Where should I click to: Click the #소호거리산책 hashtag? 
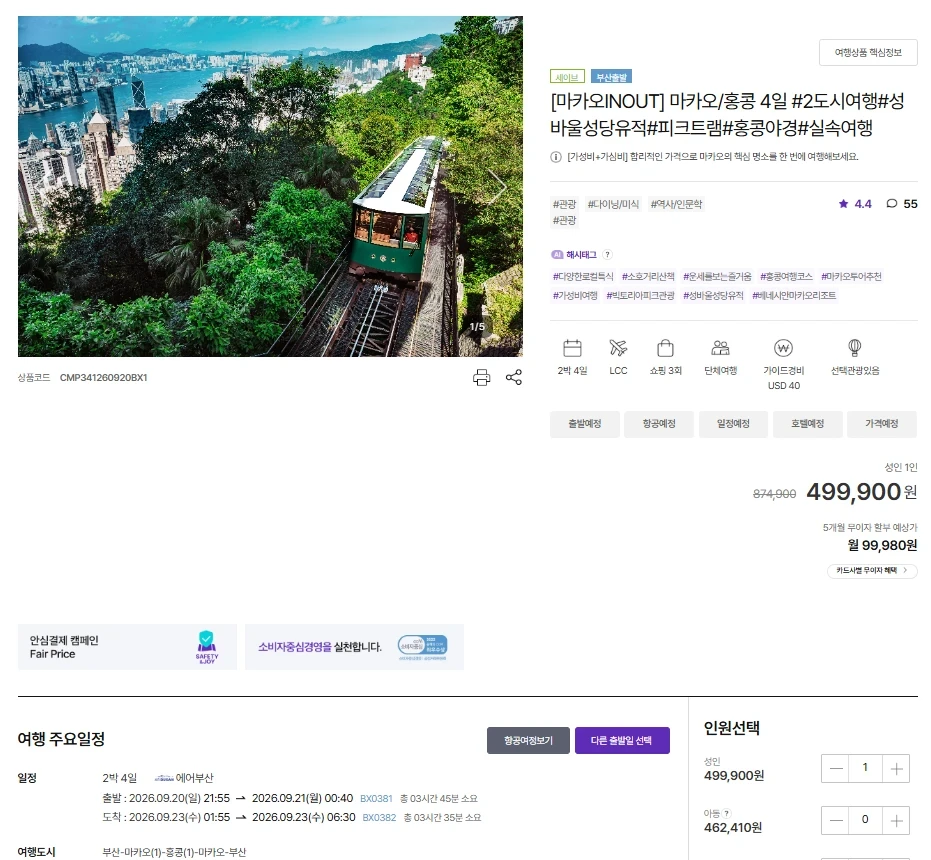(648, 277)
